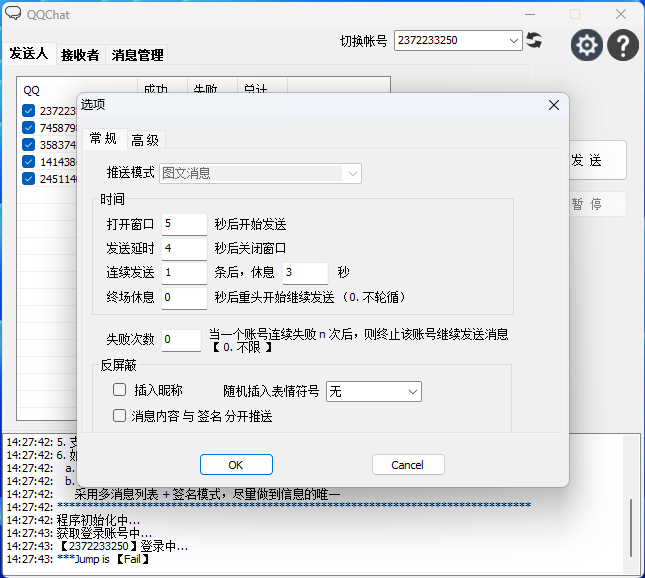645x578 pixels.
Task: Click log line '程序初始化中...'
Action: [x=98, y=520]
